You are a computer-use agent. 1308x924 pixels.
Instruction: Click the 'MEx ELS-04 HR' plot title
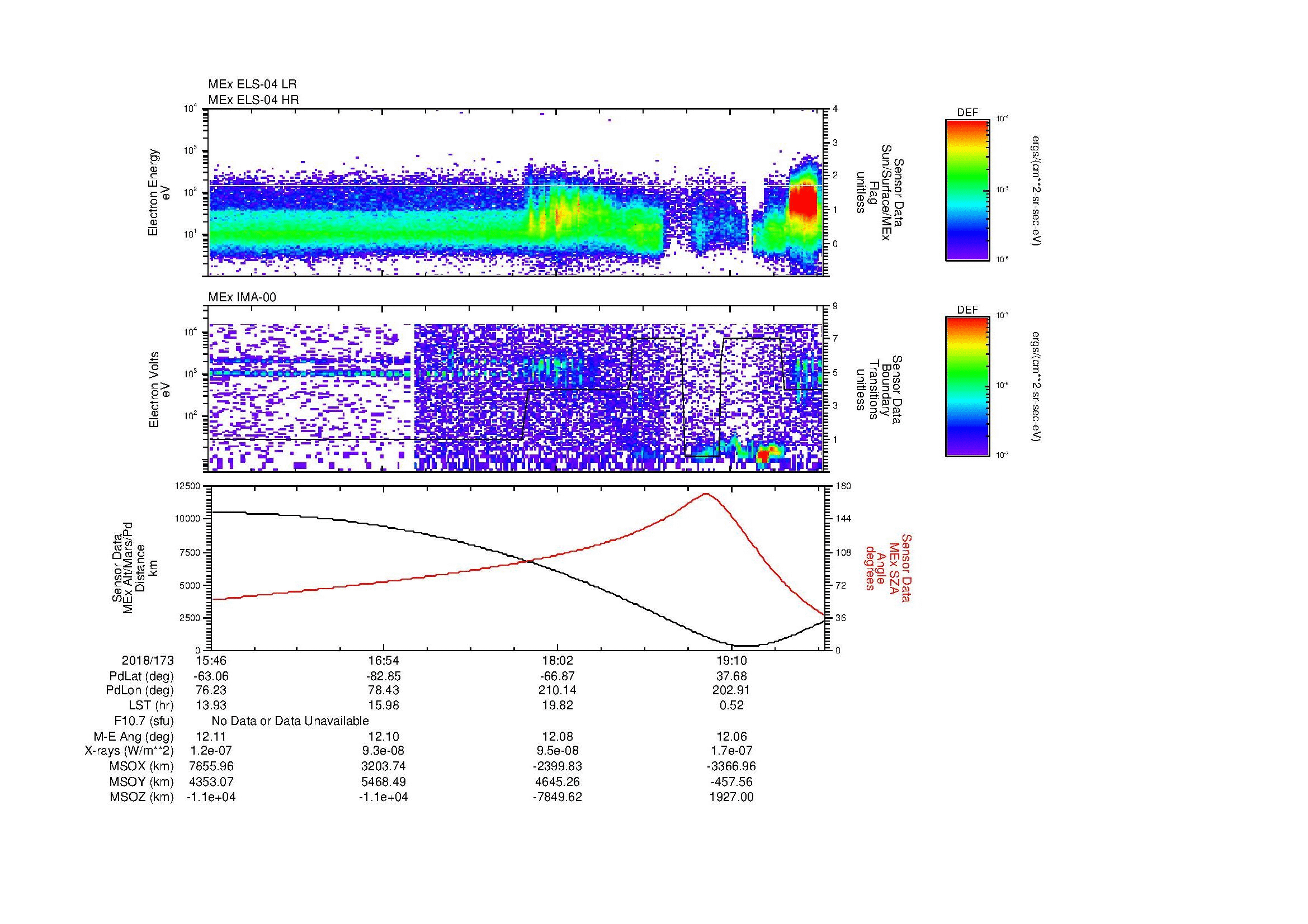point(253,100)
